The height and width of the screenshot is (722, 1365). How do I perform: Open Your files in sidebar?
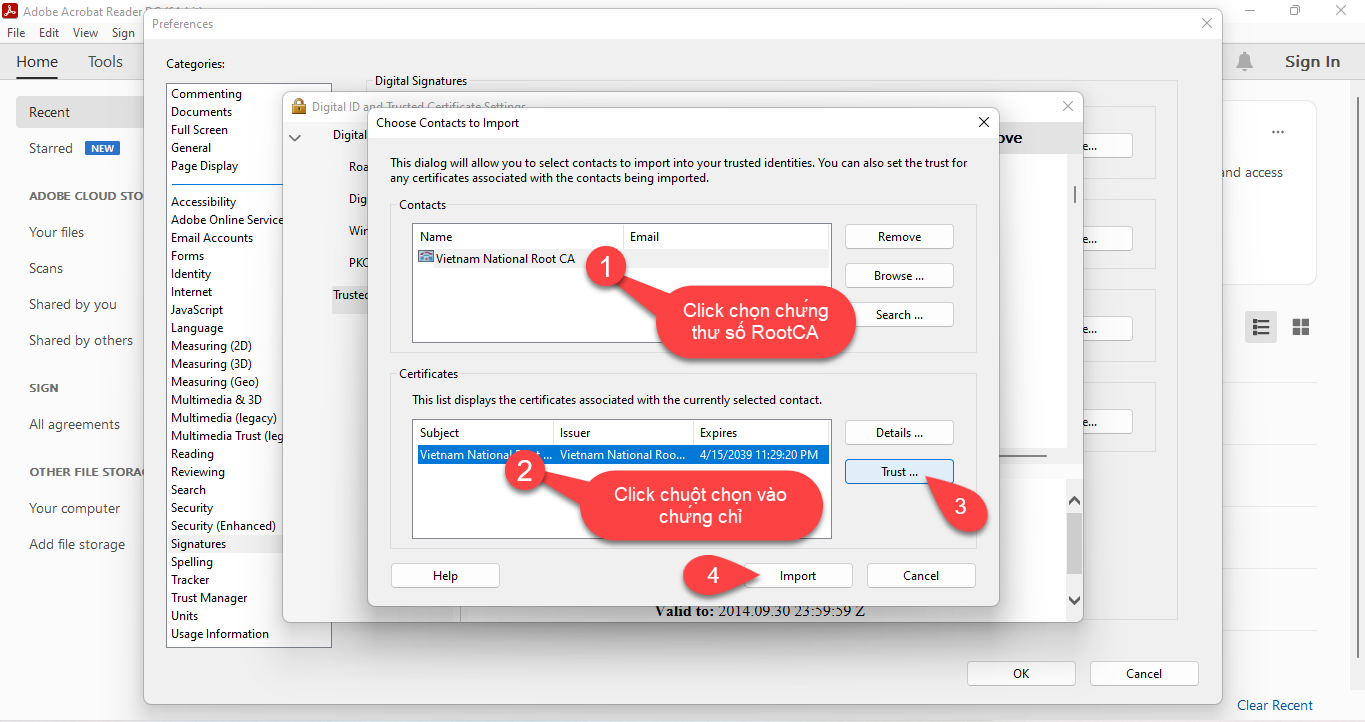click(56, 232)
